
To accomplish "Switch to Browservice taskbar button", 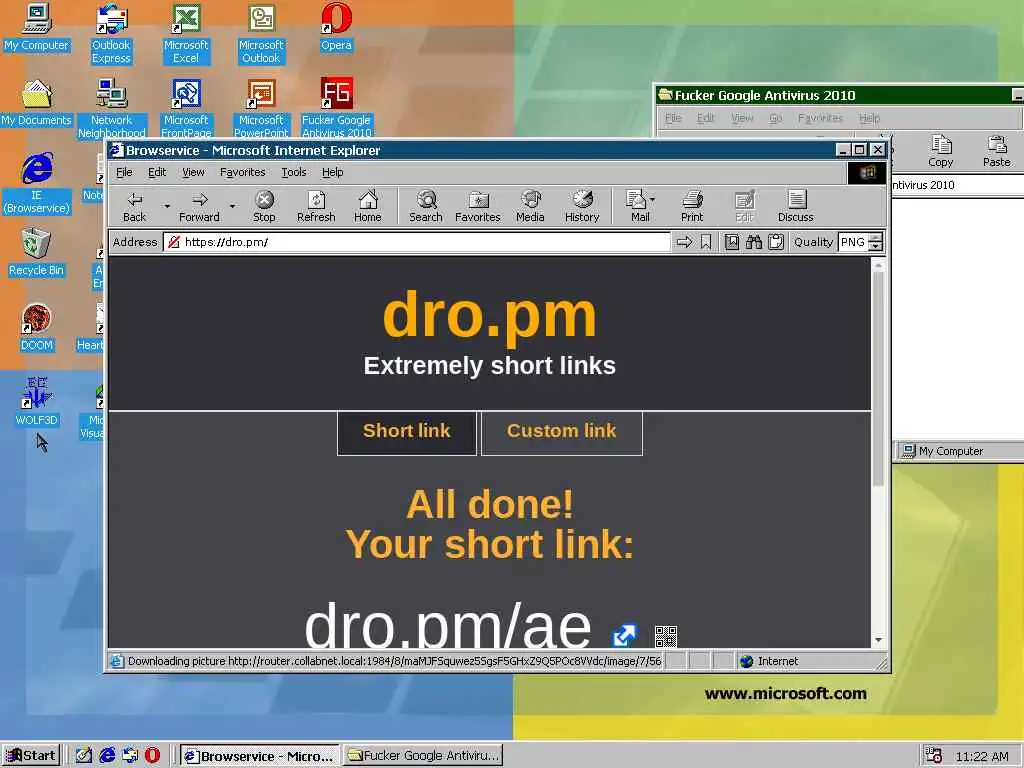I will click(x=259, y=756).
